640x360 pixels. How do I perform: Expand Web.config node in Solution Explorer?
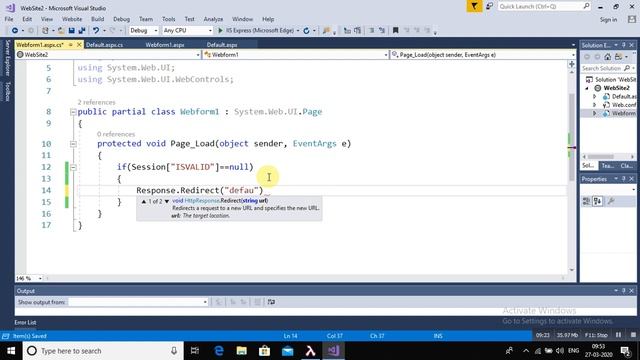595,105
